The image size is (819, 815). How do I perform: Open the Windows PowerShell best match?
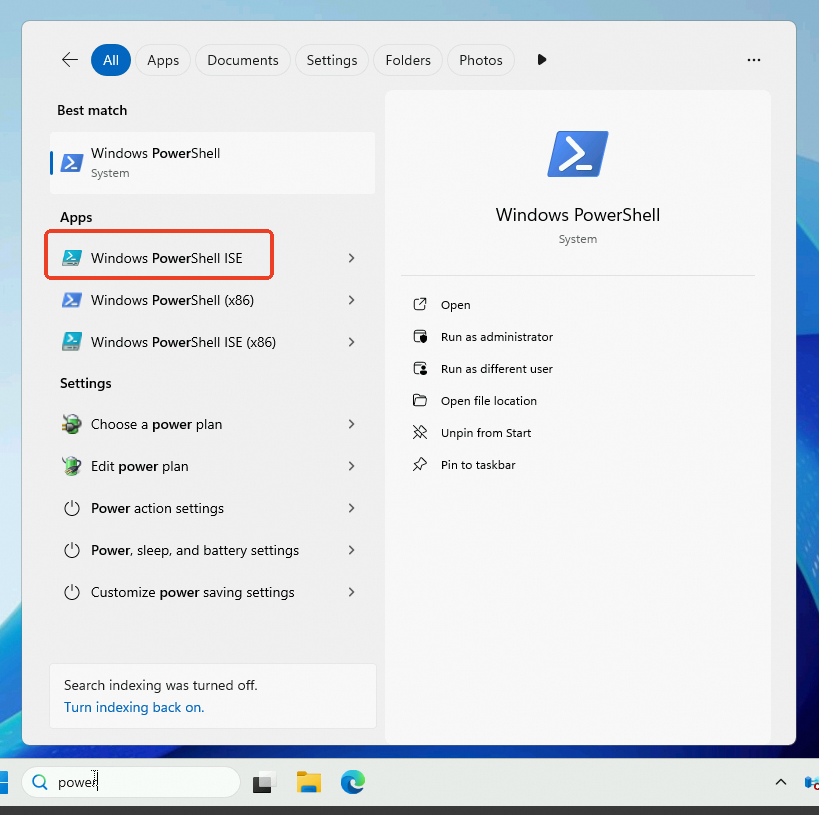213,163
